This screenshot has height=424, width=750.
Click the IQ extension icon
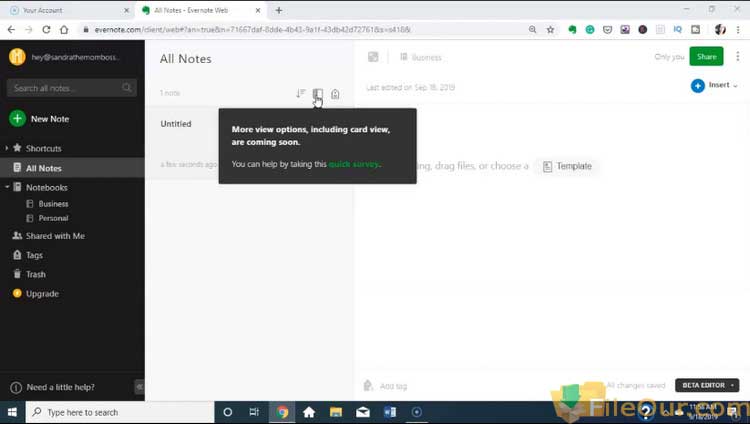pos(677,30)
